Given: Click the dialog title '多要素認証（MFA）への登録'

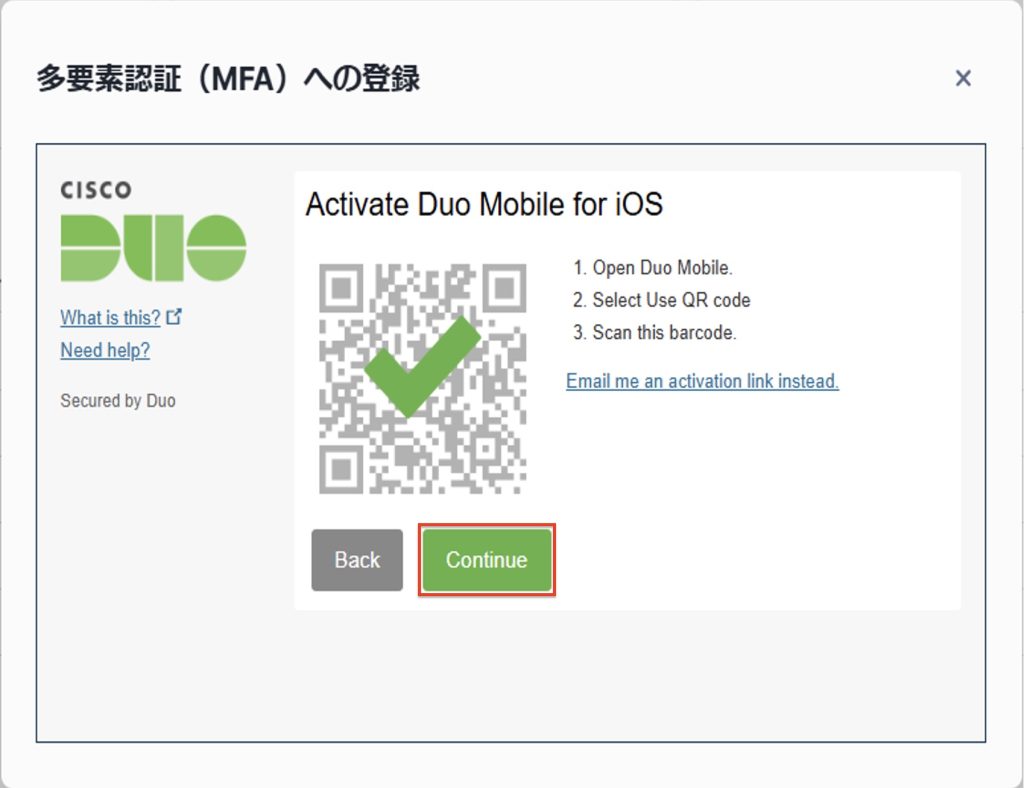Looking at the screenshot, I should [228, 79].
